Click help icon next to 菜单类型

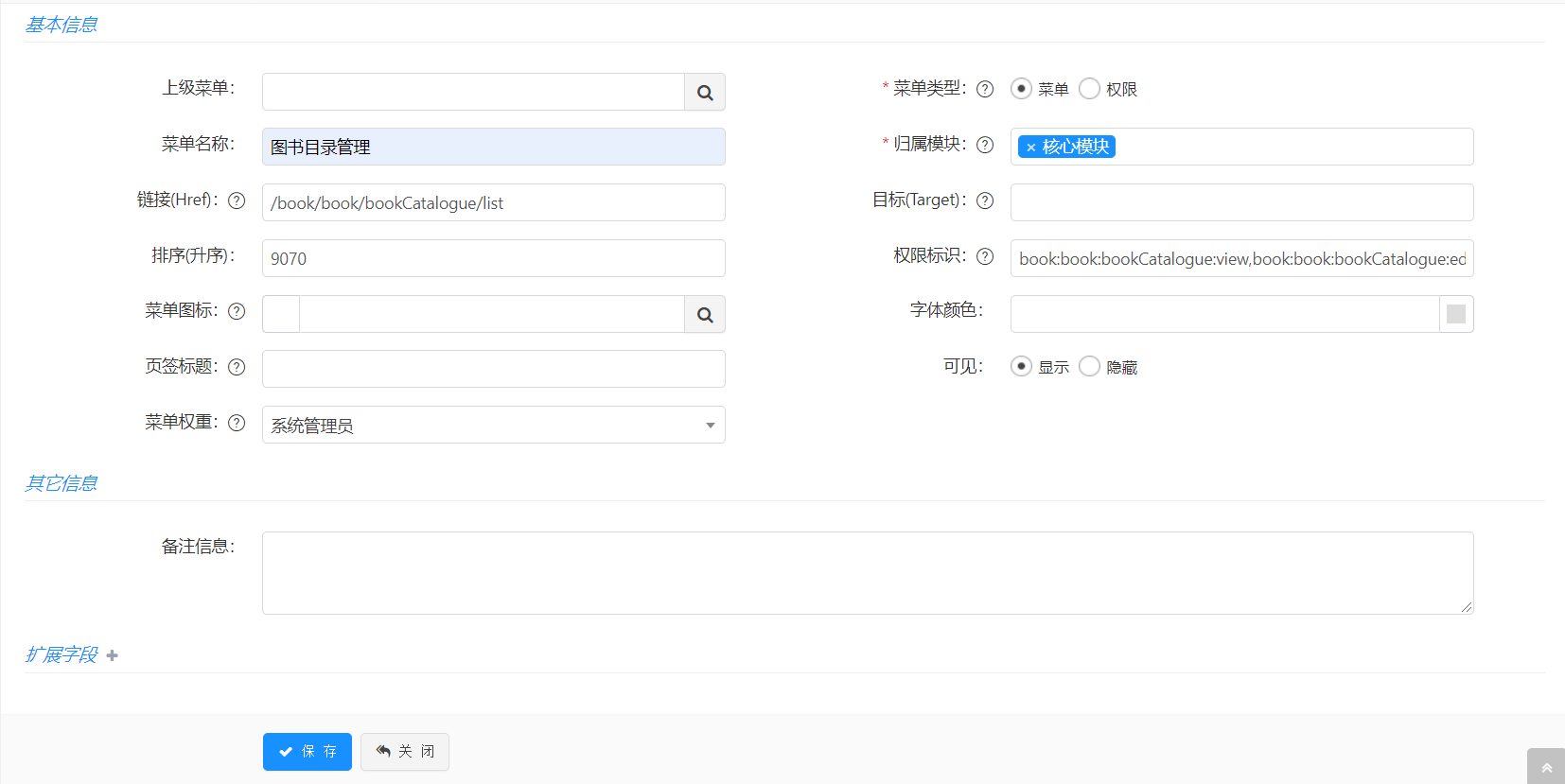[x=985, y=89]
